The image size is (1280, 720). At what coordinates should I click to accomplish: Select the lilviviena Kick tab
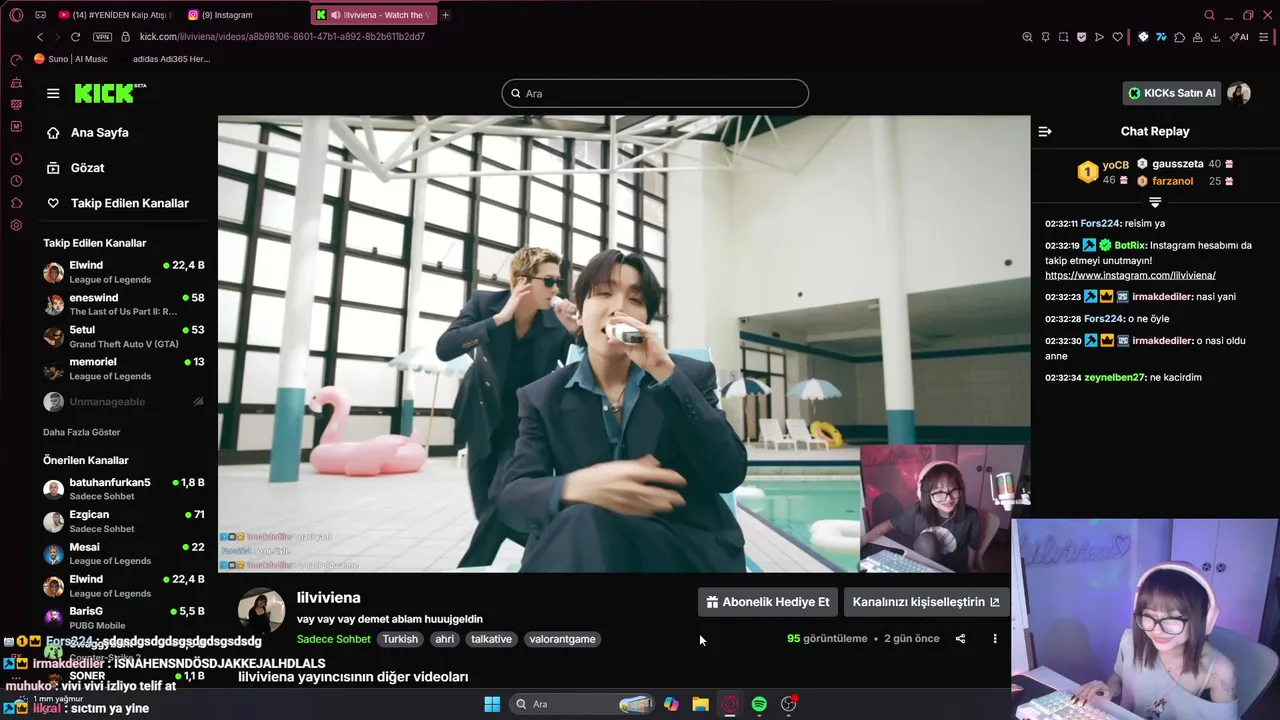click(372, 15)
